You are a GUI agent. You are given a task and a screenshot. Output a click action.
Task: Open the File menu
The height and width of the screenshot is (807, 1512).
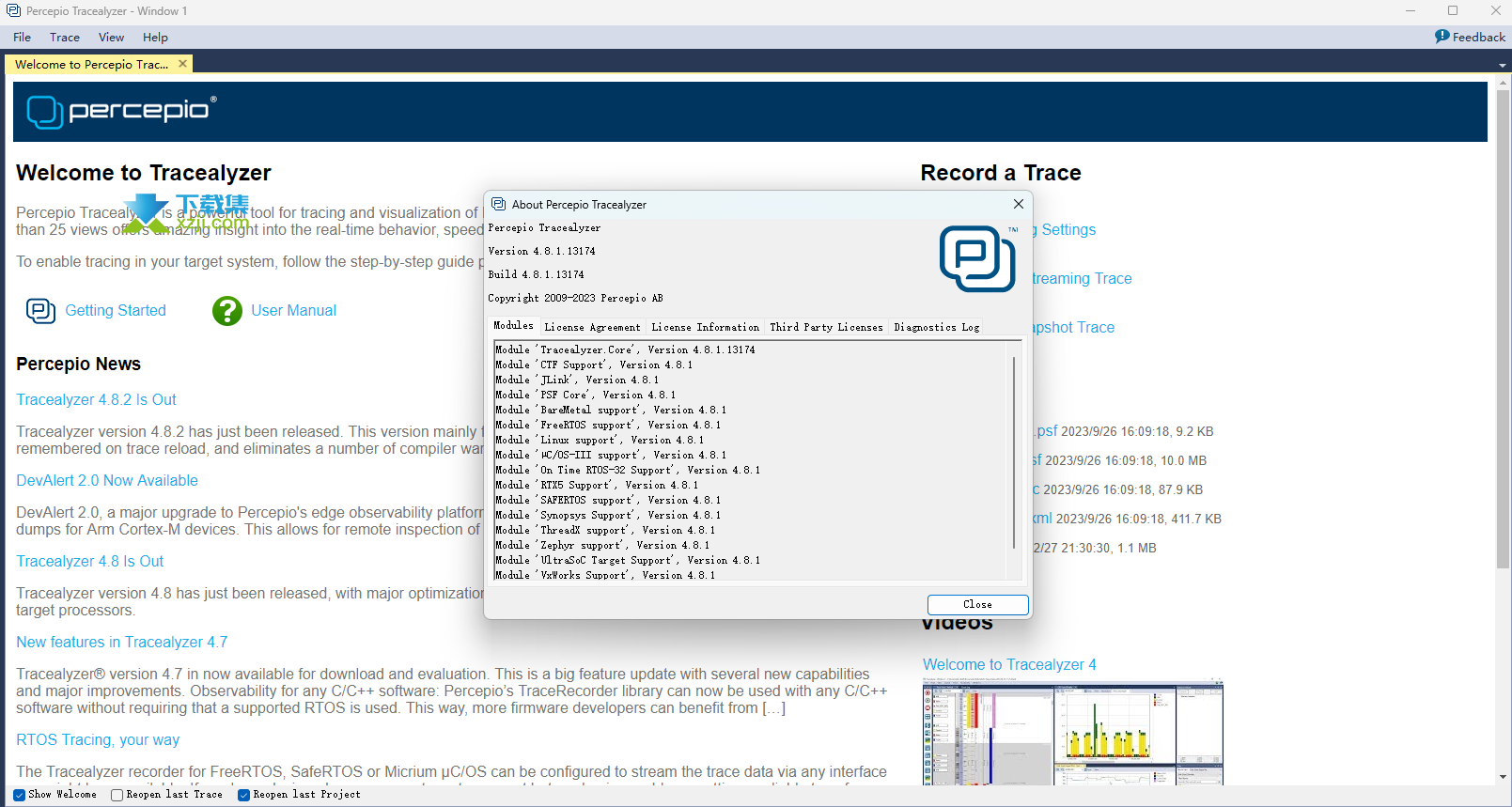(x=23, y=38)
